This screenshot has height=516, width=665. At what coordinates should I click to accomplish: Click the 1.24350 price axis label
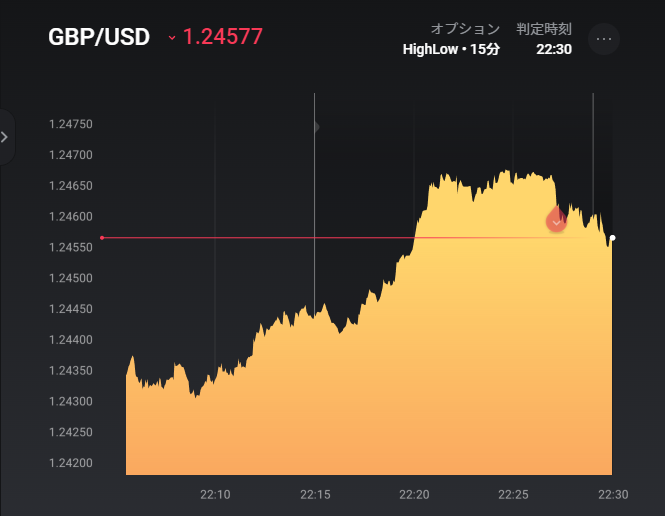71,371
